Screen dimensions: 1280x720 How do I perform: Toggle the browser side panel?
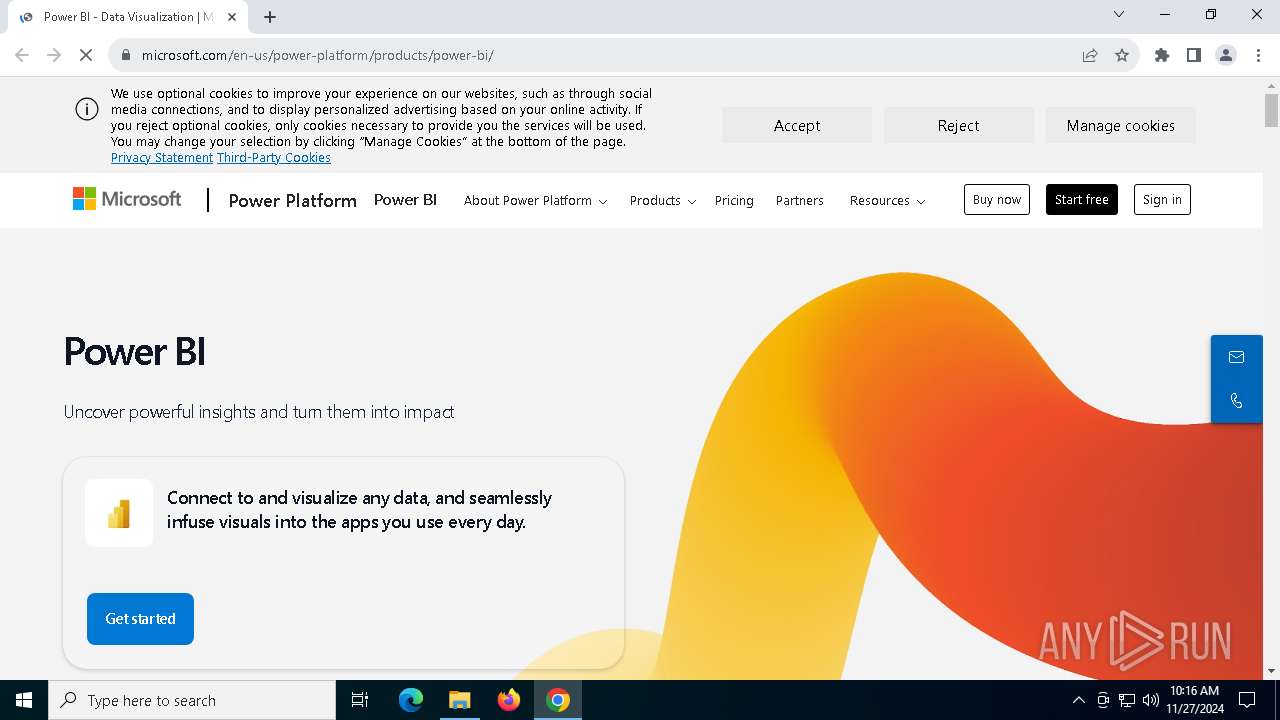1194,55
